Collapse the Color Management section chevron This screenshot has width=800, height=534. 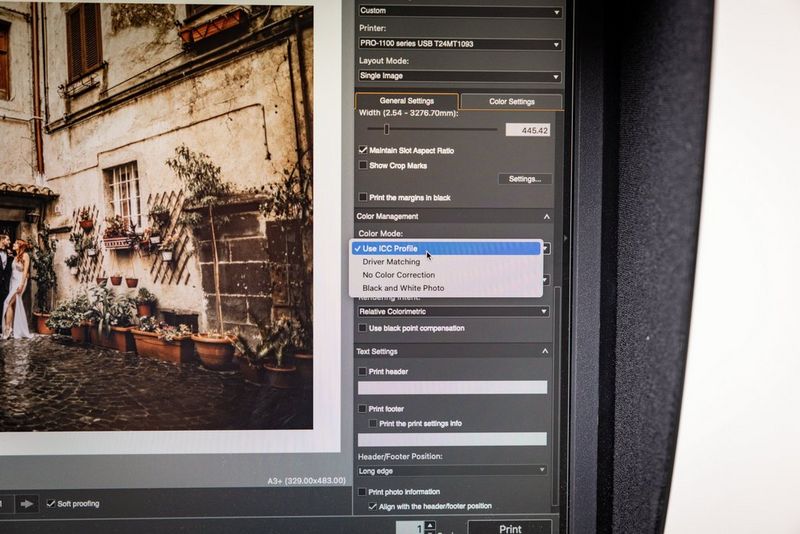click(x=547, y=216)
